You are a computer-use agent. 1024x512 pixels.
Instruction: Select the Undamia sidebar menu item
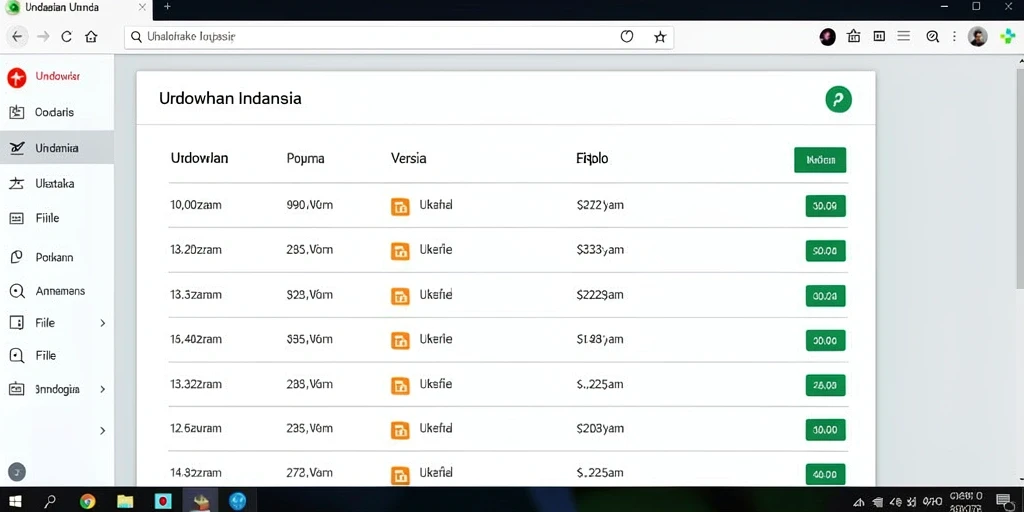pos(57,148)
